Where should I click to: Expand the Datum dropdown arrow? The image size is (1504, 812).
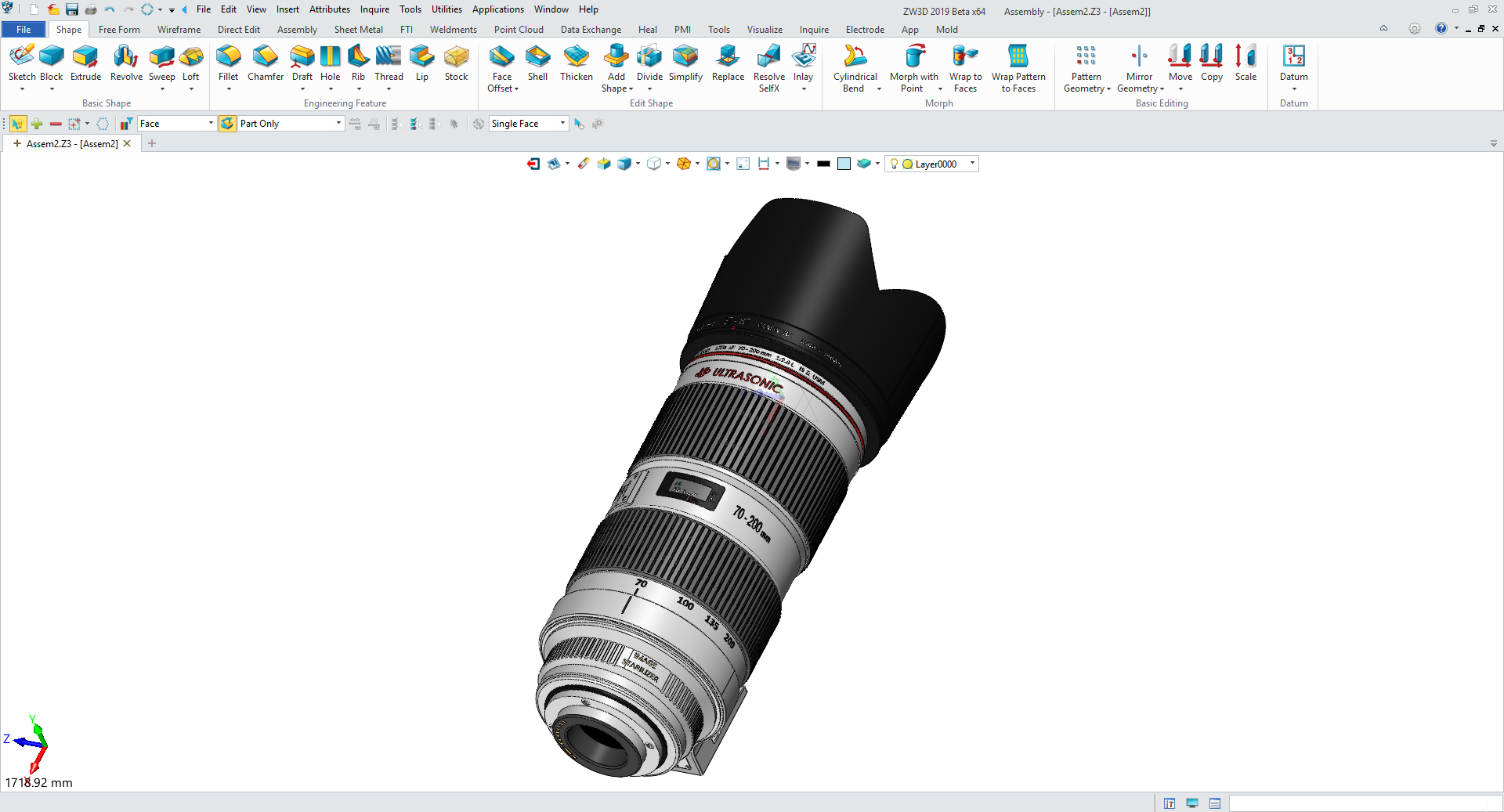(x=1294, y=89)
